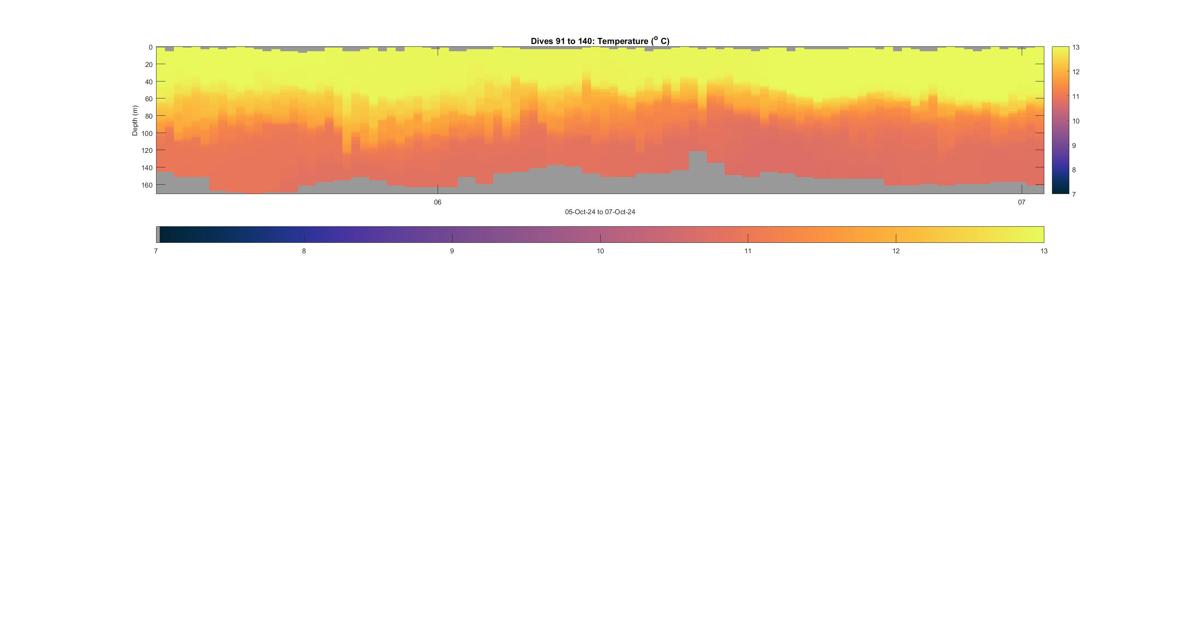Click the "12" label under horizontal colorbar
Screen dimensions: 1200x622
pyautogui.click(x=896, y=251)
